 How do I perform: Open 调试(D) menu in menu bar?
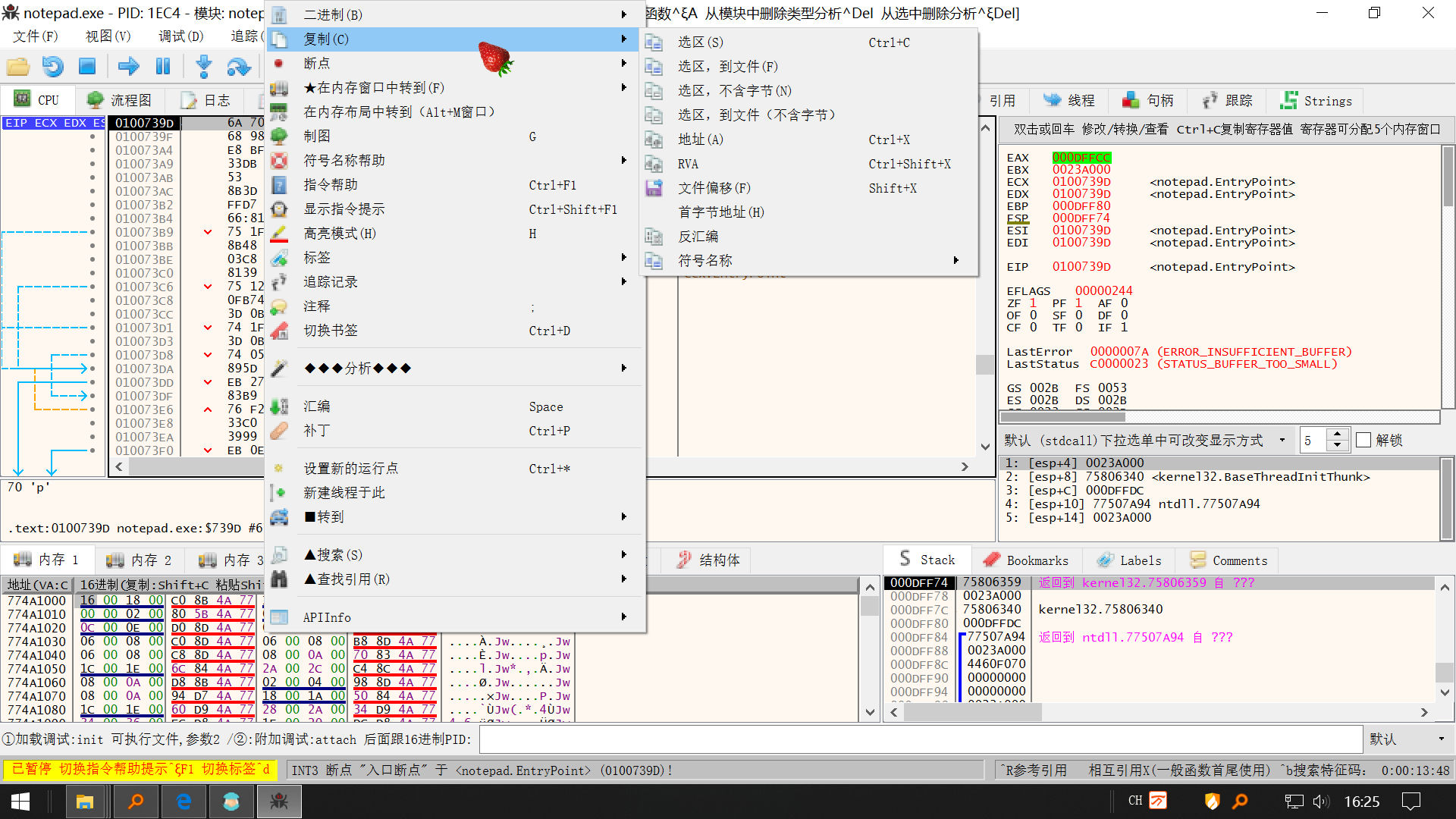(x=180, y=36)
